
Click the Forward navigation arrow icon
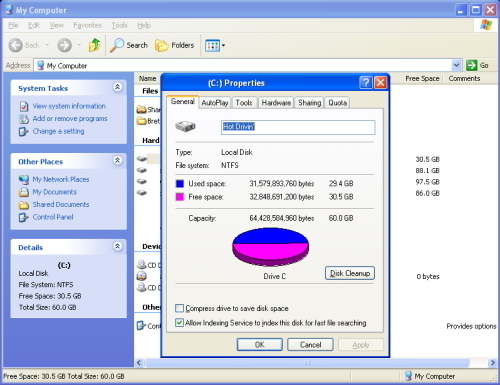pos(64,45)
